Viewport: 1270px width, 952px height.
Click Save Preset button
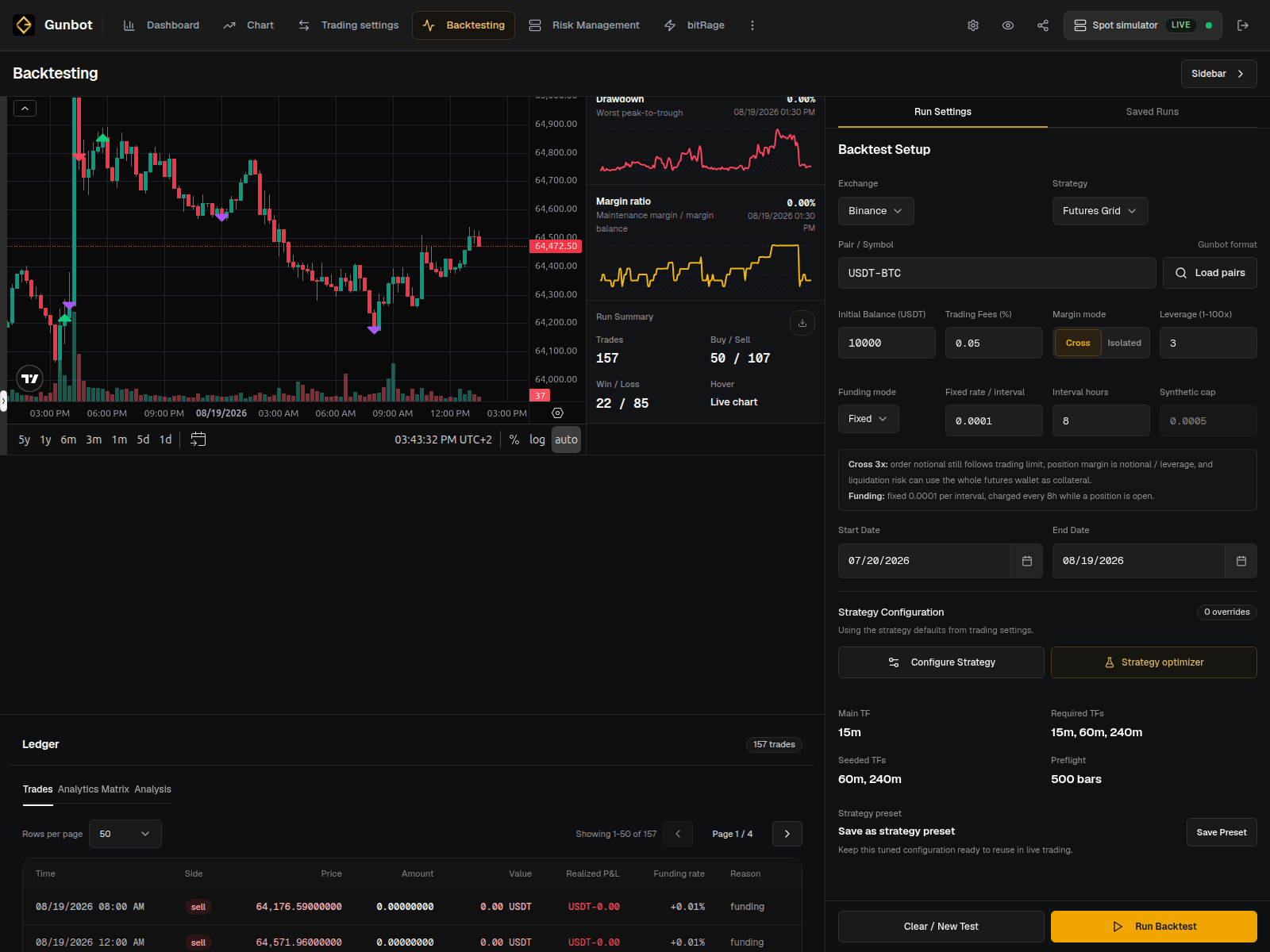pos(1222,832)
